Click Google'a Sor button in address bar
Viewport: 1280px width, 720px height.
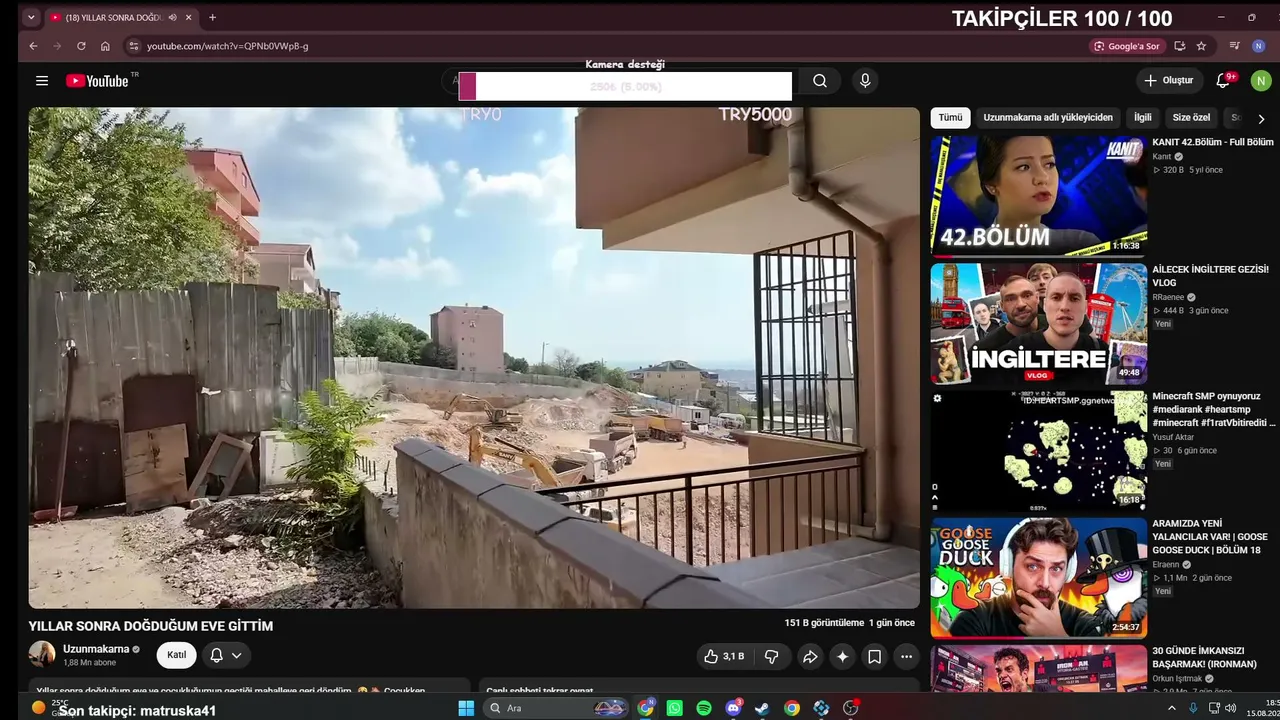pos(1128,46)
